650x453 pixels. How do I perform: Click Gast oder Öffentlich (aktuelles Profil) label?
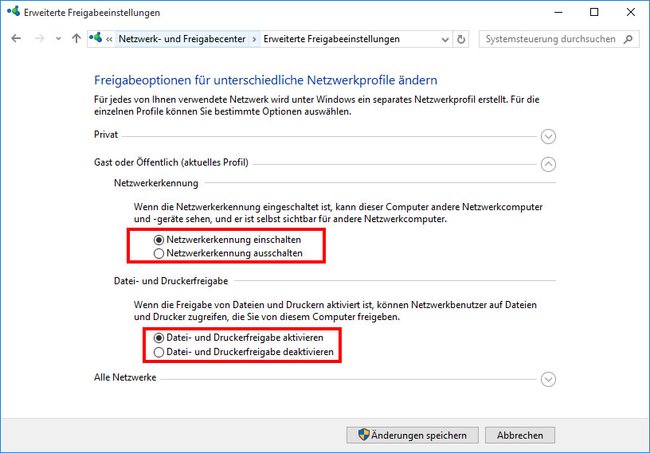171,162
